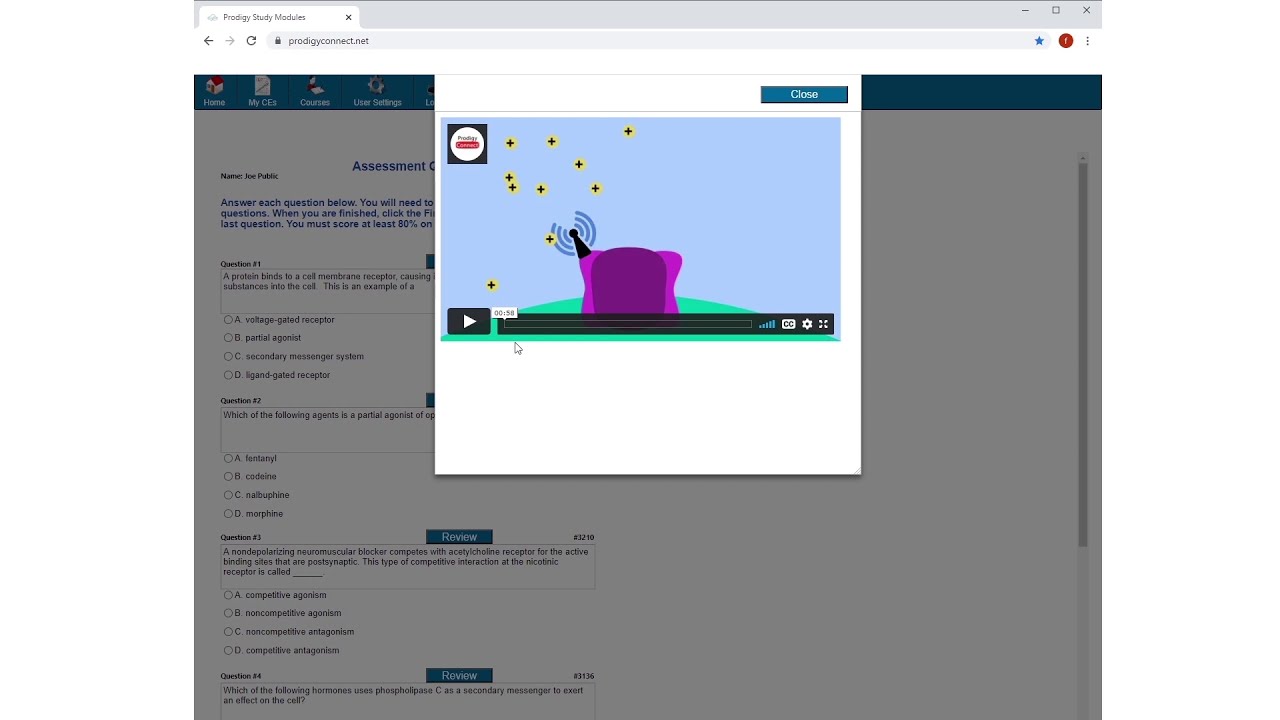This screenshot has width=1280, height=720.
Task: Open the video settings gear
Action: click(x=807, y=324)
